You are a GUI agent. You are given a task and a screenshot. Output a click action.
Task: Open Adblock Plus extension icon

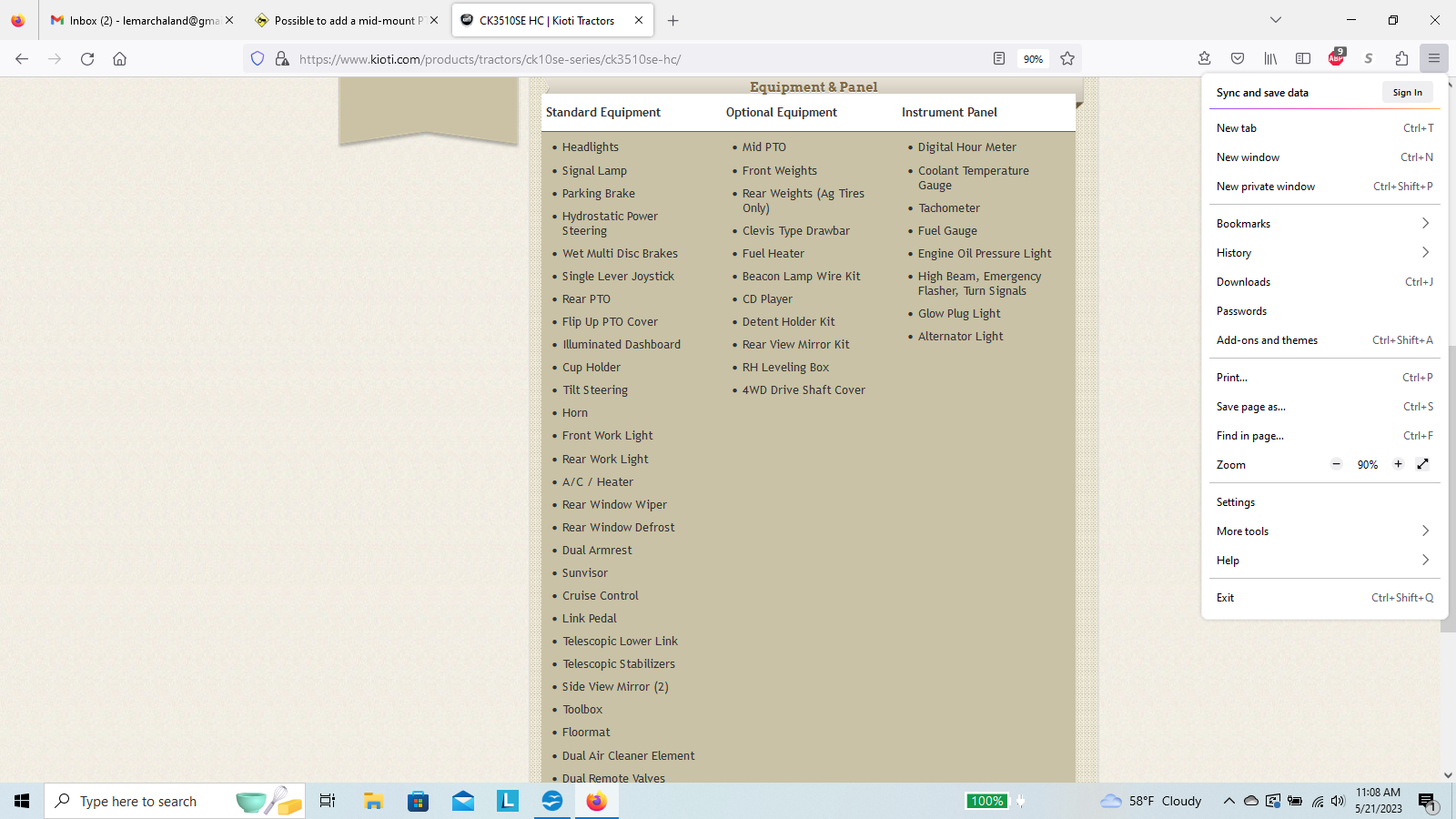(1336, 58)
